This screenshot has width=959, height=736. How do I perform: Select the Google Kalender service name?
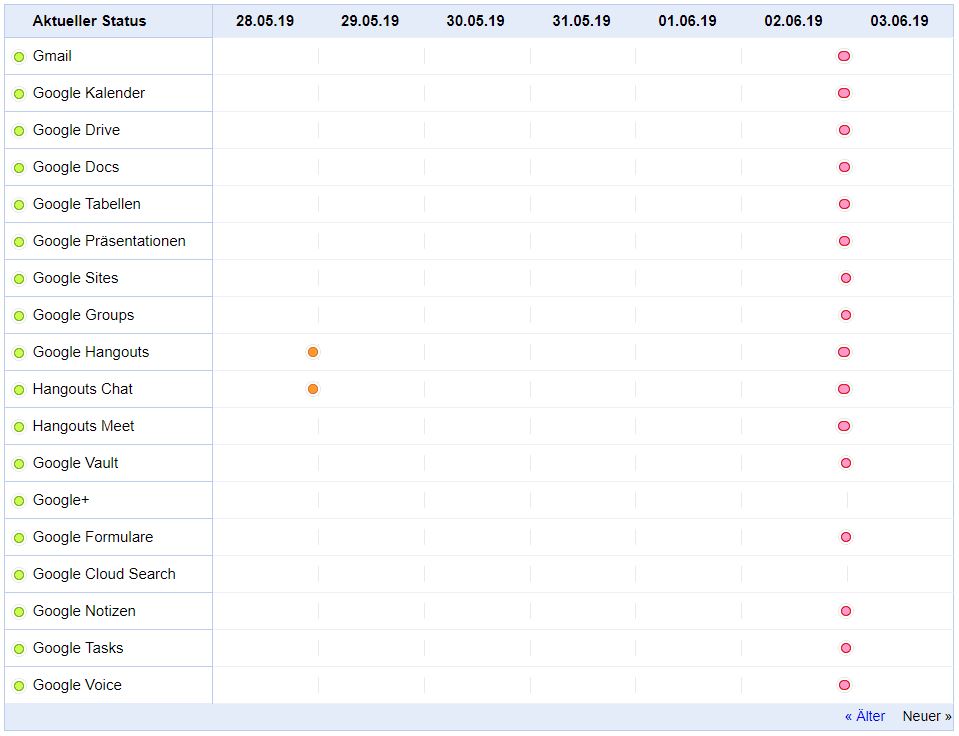click(89, 93)
